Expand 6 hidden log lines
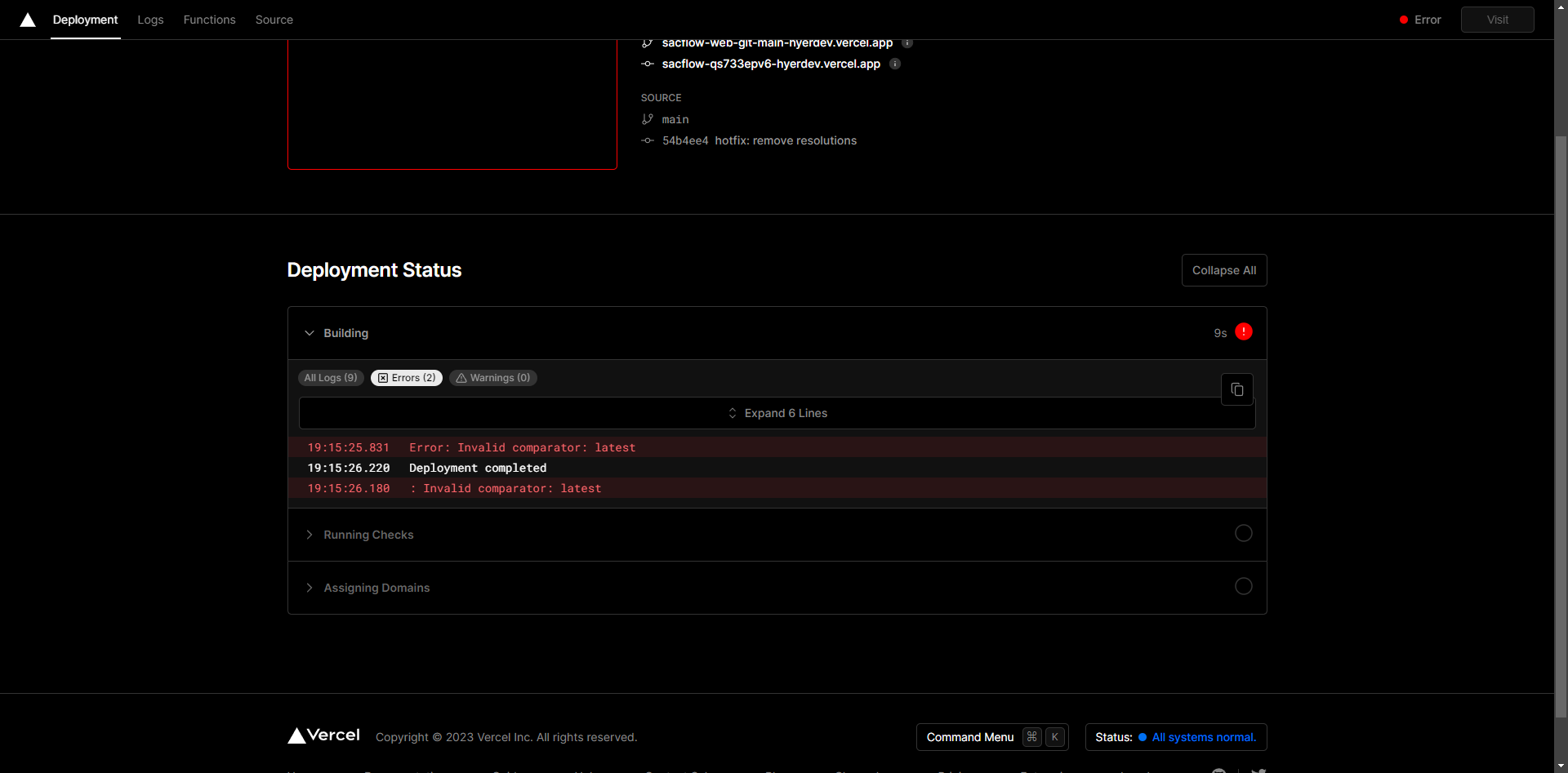This screenshot has height=773, width=1568. click(x=777, y=413)
